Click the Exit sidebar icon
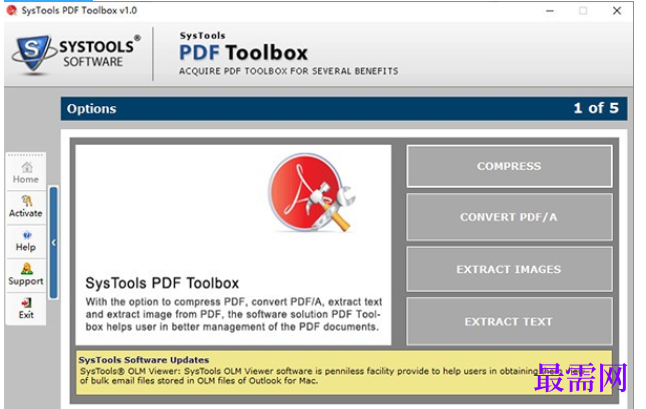The width and height of the screenshot is (646, 409). pyautogui.click(x=26, y=303)
